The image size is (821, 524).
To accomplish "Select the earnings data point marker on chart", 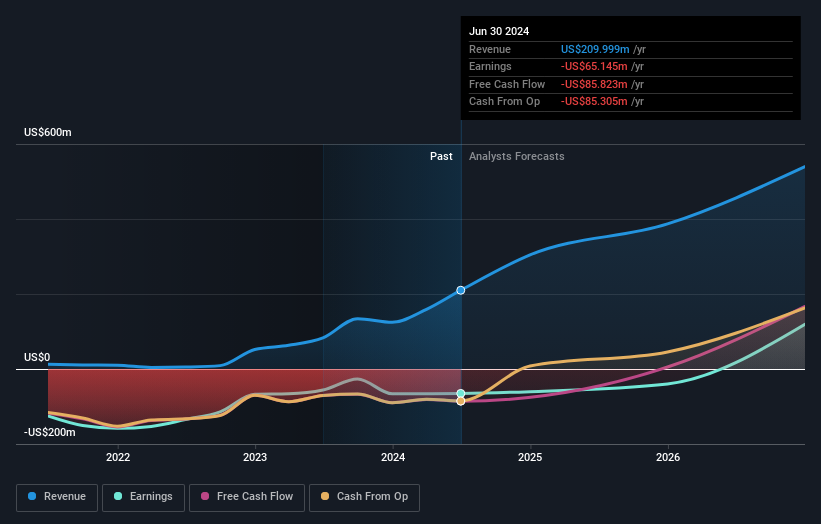I will (460, 393).
